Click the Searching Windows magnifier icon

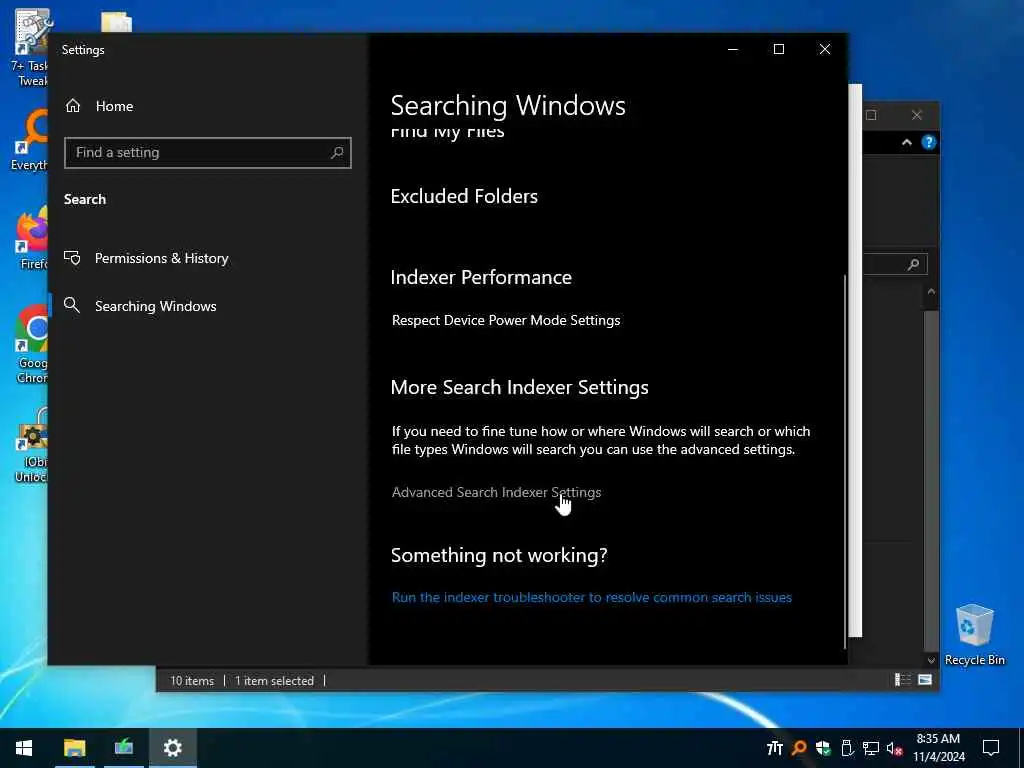click(72, 305)
